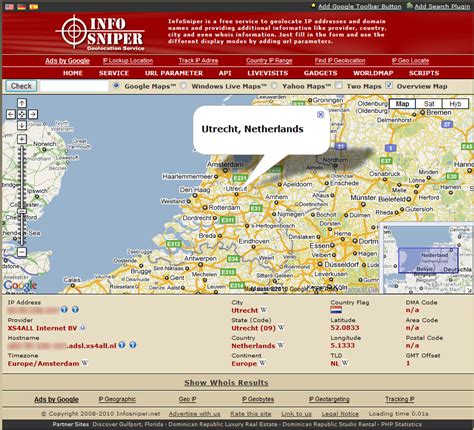
Task: Switch to the US flag language
Action: tap(9, 6)
